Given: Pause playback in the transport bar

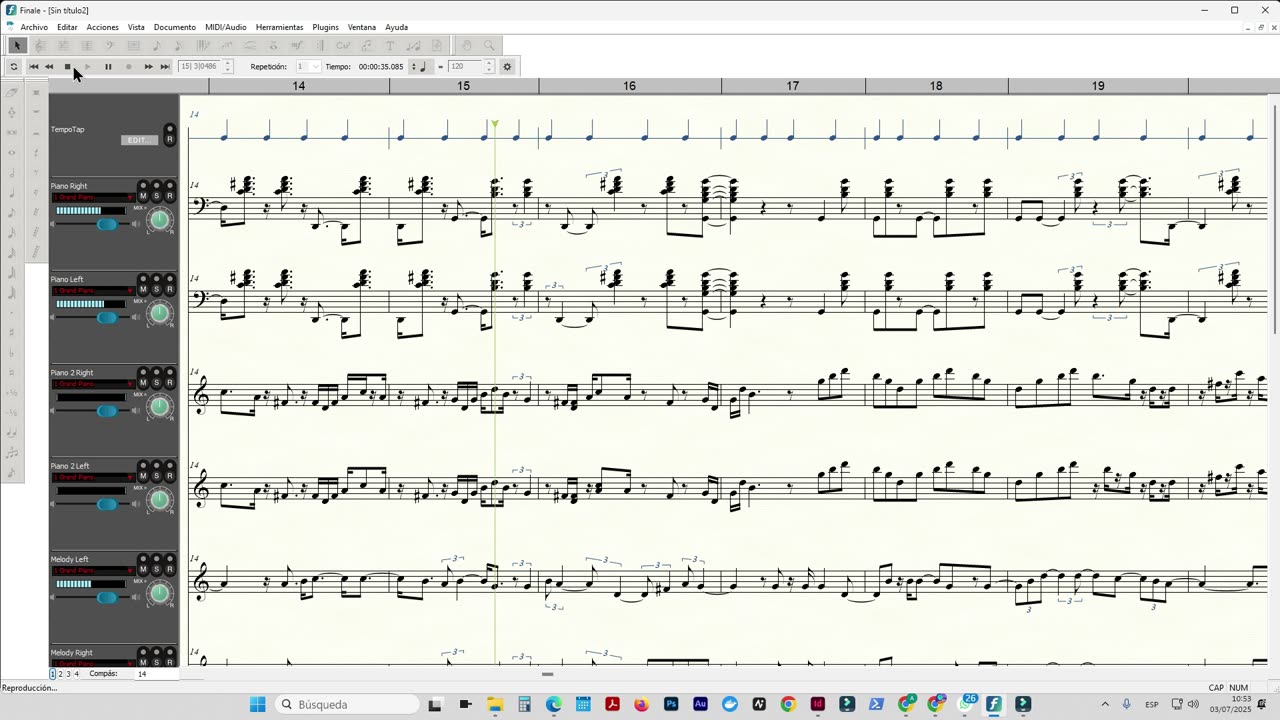Looking at the screenshot, I should click(x=108, y=67).
